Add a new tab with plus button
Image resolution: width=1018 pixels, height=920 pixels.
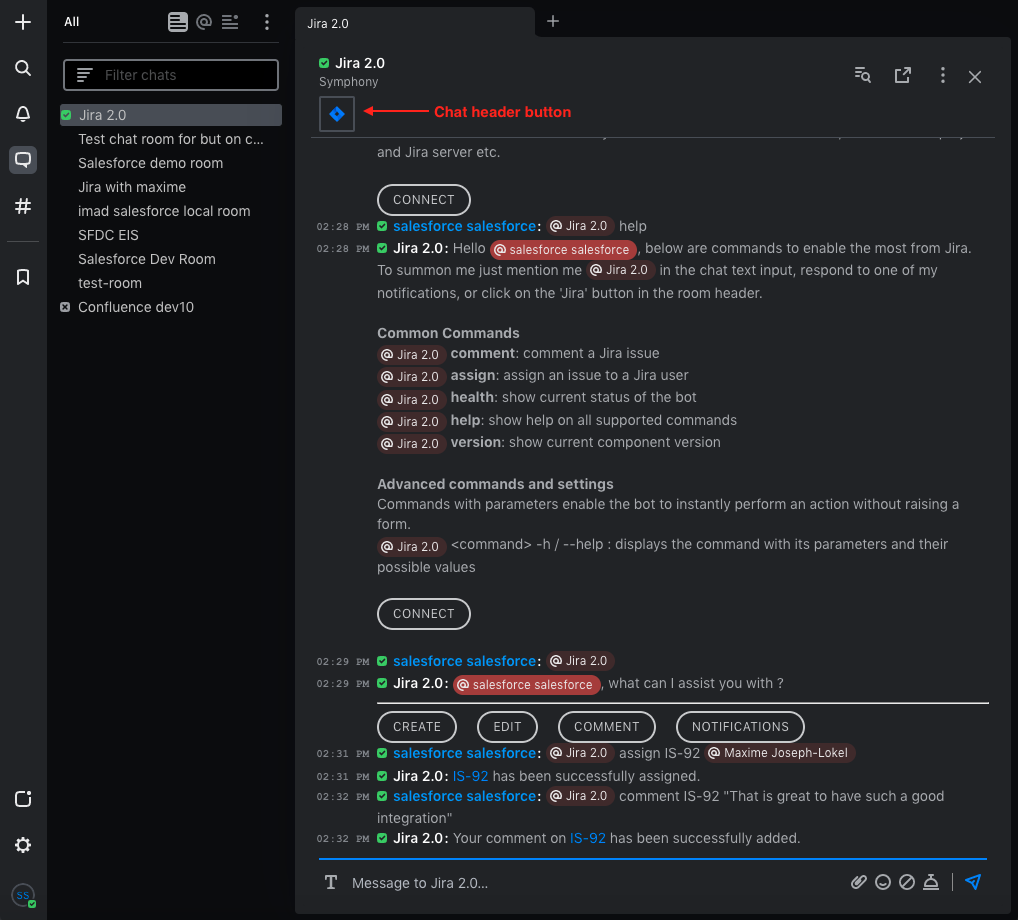[552, 21]
